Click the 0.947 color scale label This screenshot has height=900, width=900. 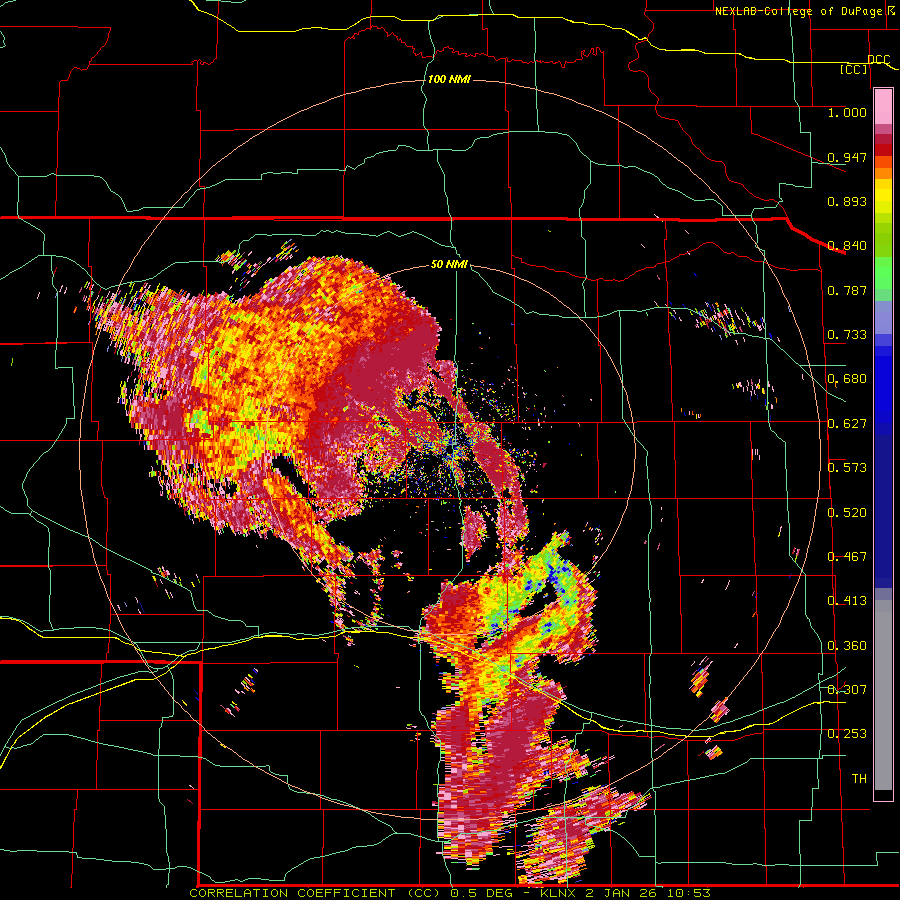tap(847, 157)
